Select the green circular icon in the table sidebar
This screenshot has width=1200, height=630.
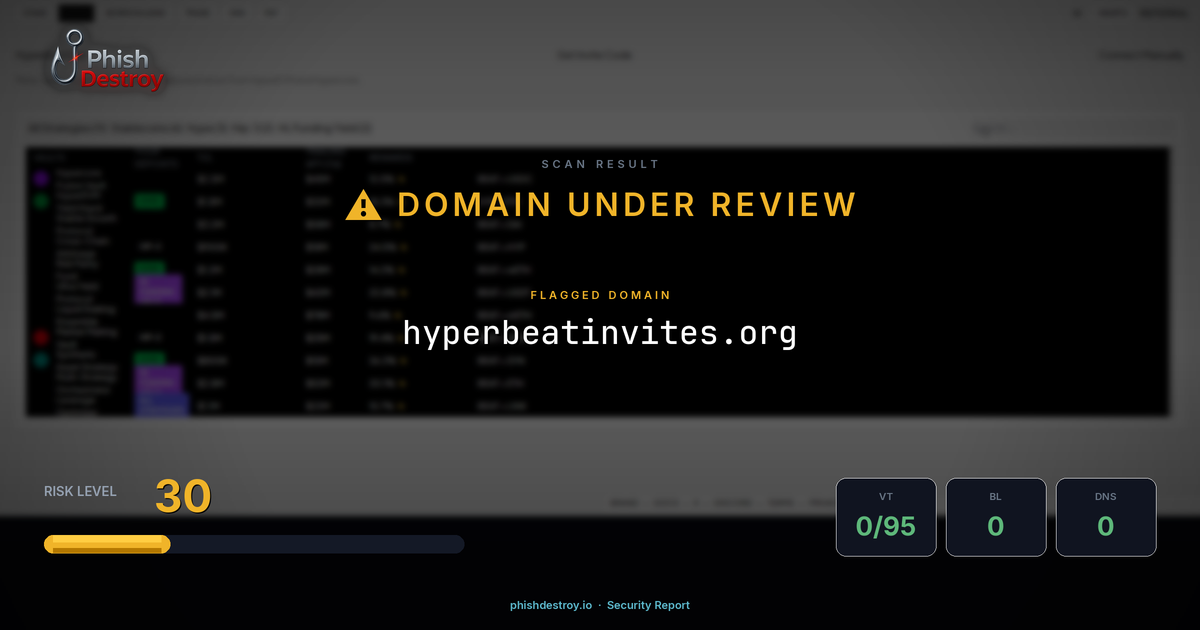pos(40,201)
